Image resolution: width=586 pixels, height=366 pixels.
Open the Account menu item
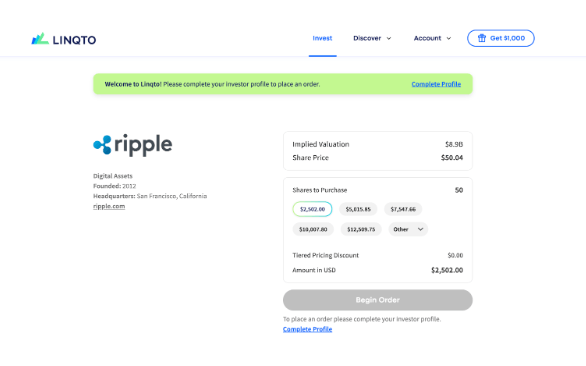point(428,38)
